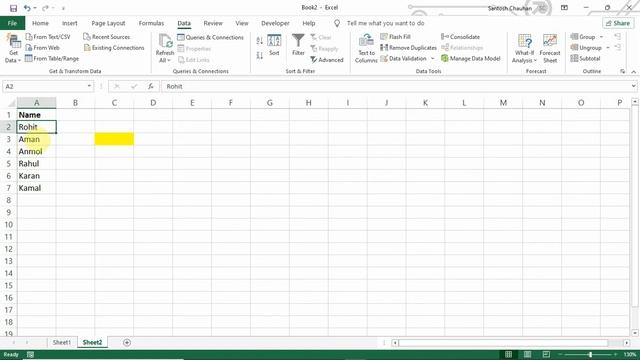The width and height of the screenshot is (640, 360).
Task: Click the zoom slider handle
Action: pyautogui.click(x=590, y=354)
